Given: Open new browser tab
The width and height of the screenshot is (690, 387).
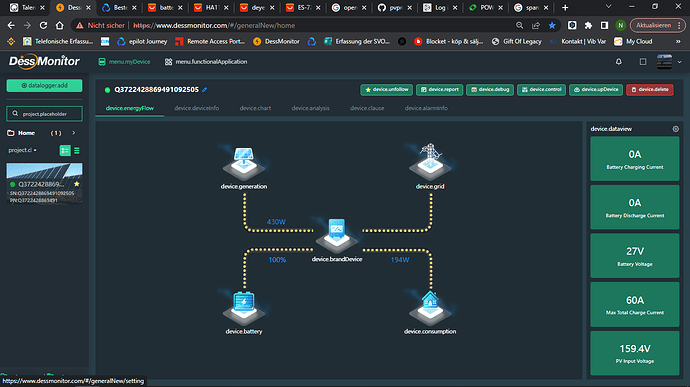Looking at the screenshot, I should pyautogui.click(x=565, y=7).
